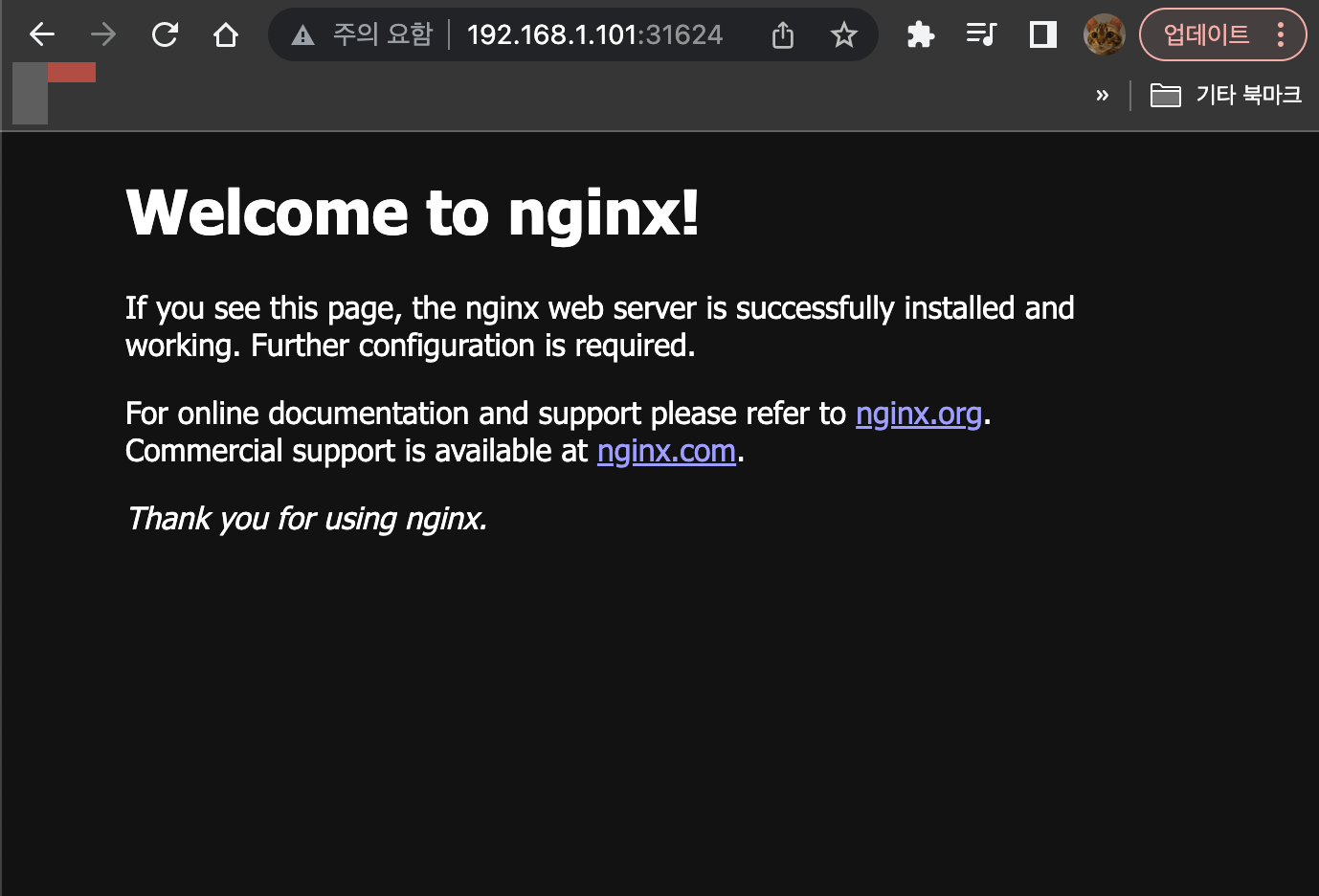Screen dimensions: 1319x896
Task: Open the cat profile avatar menu
Action: tap(1104, 35)
